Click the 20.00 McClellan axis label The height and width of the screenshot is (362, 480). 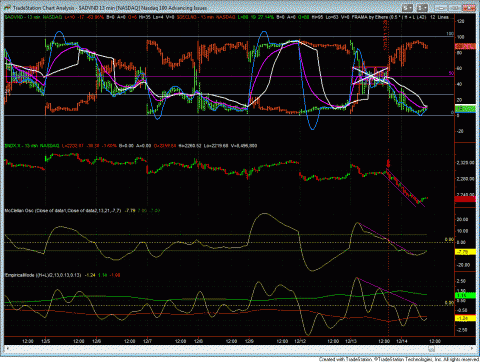click(x=462, y=219)
